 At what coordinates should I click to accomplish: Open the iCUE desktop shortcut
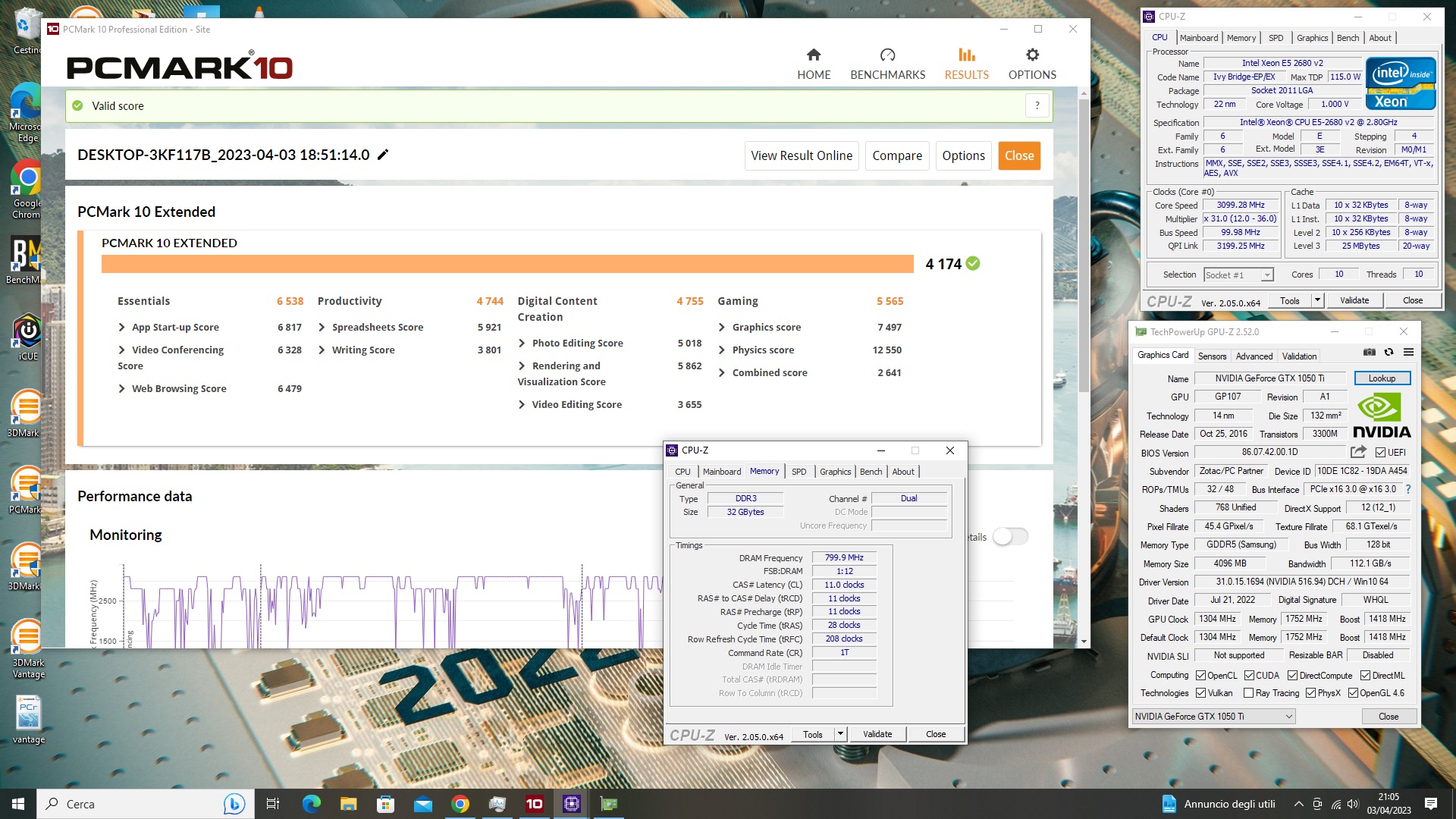pos(27,337)
